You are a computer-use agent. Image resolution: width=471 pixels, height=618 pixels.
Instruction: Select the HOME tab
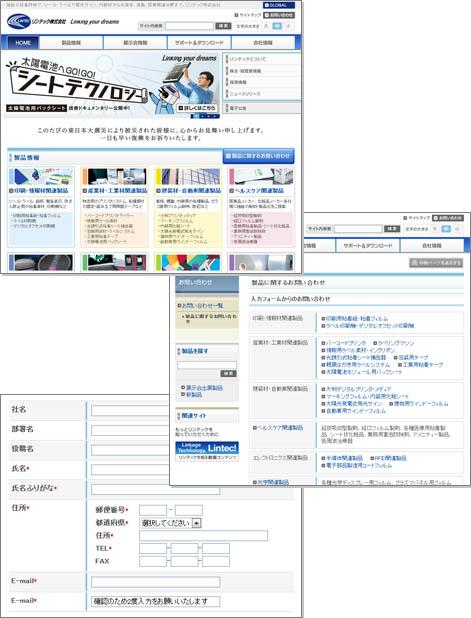(23, 43)
